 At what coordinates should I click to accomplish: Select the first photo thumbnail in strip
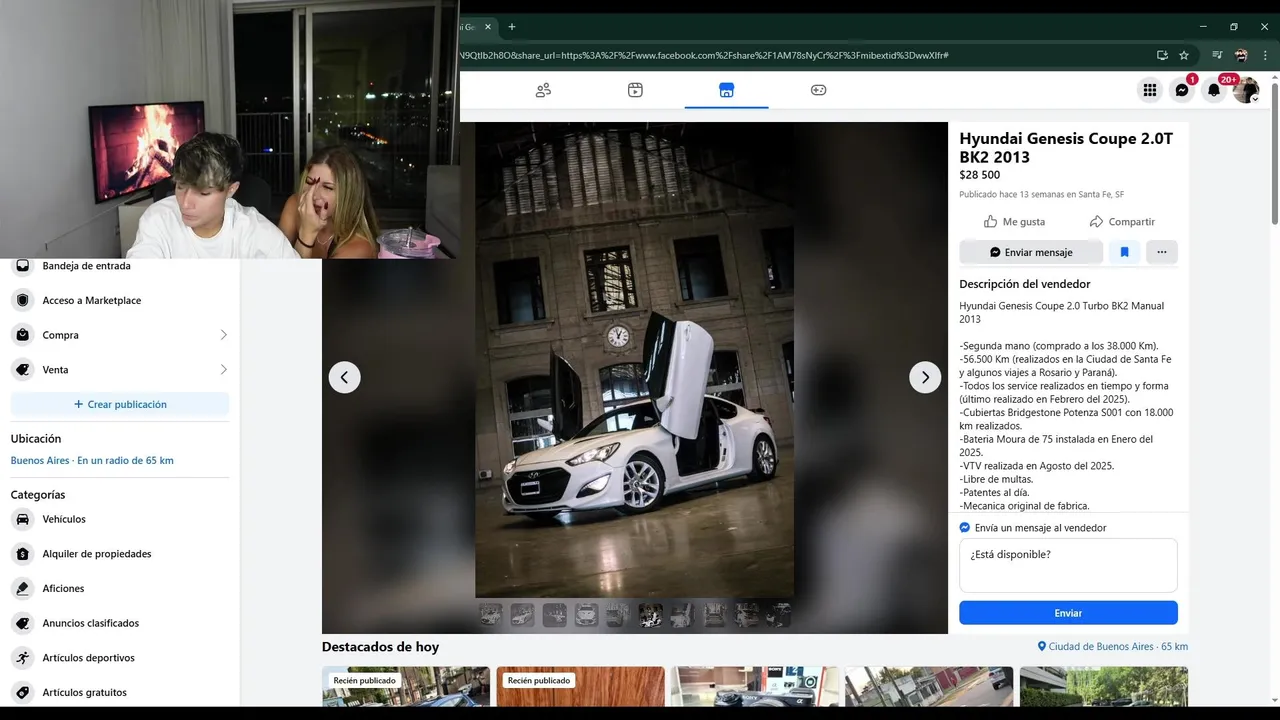491,615
